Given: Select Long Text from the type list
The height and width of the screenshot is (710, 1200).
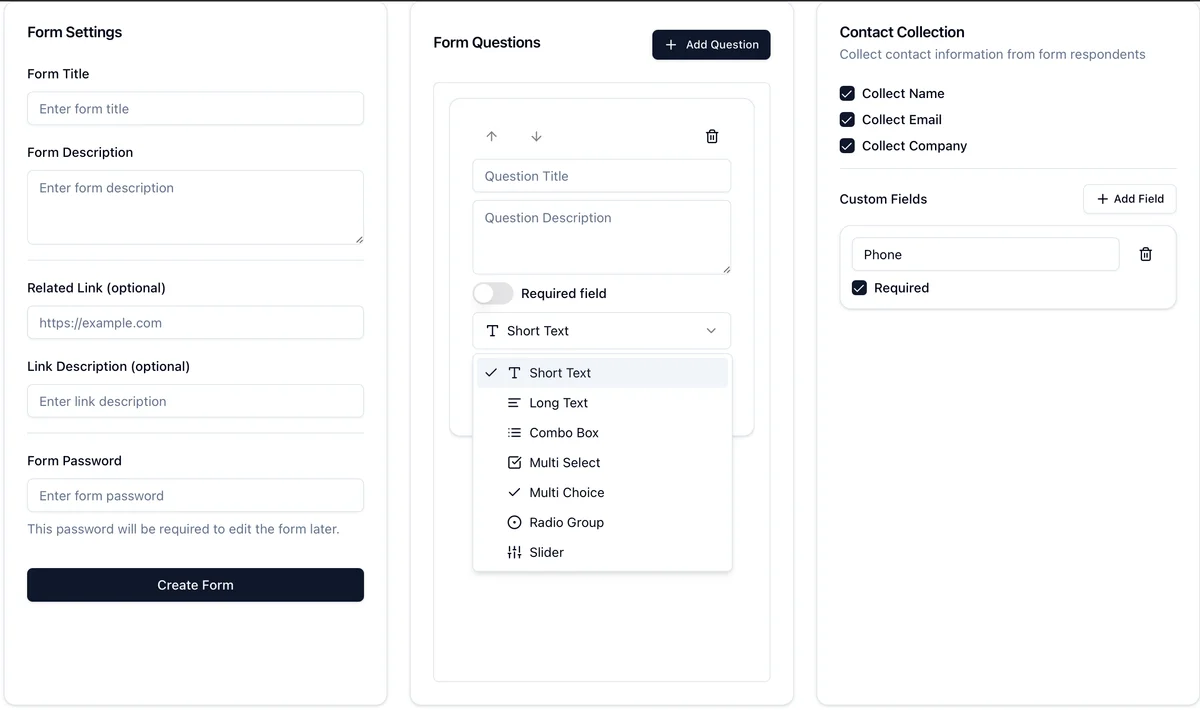Looking at the screenshot, I should pyautogui.click(x=558, y=403).
